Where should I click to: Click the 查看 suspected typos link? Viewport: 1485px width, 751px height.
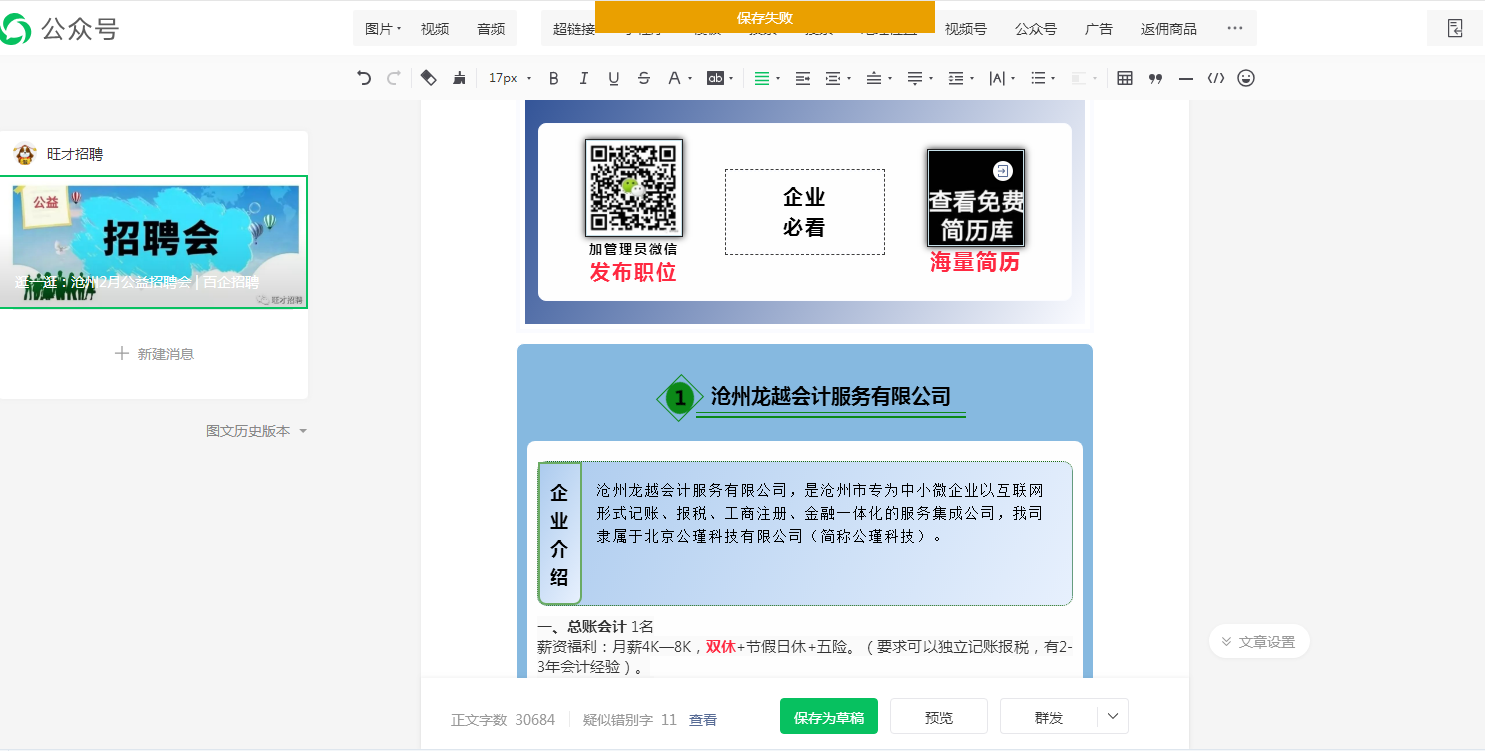pos(703,720)
